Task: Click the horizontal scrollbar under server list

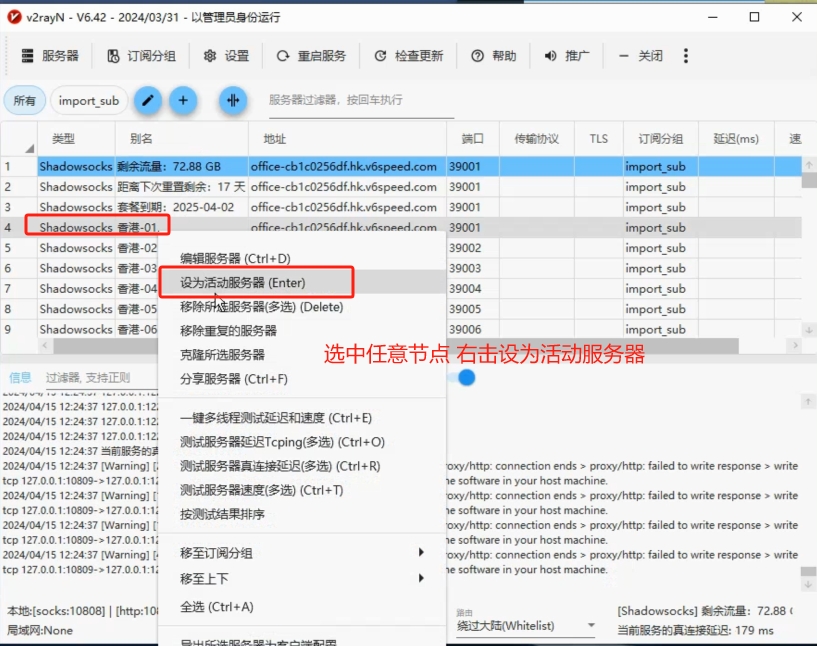Action: click(x=400, y=346)
